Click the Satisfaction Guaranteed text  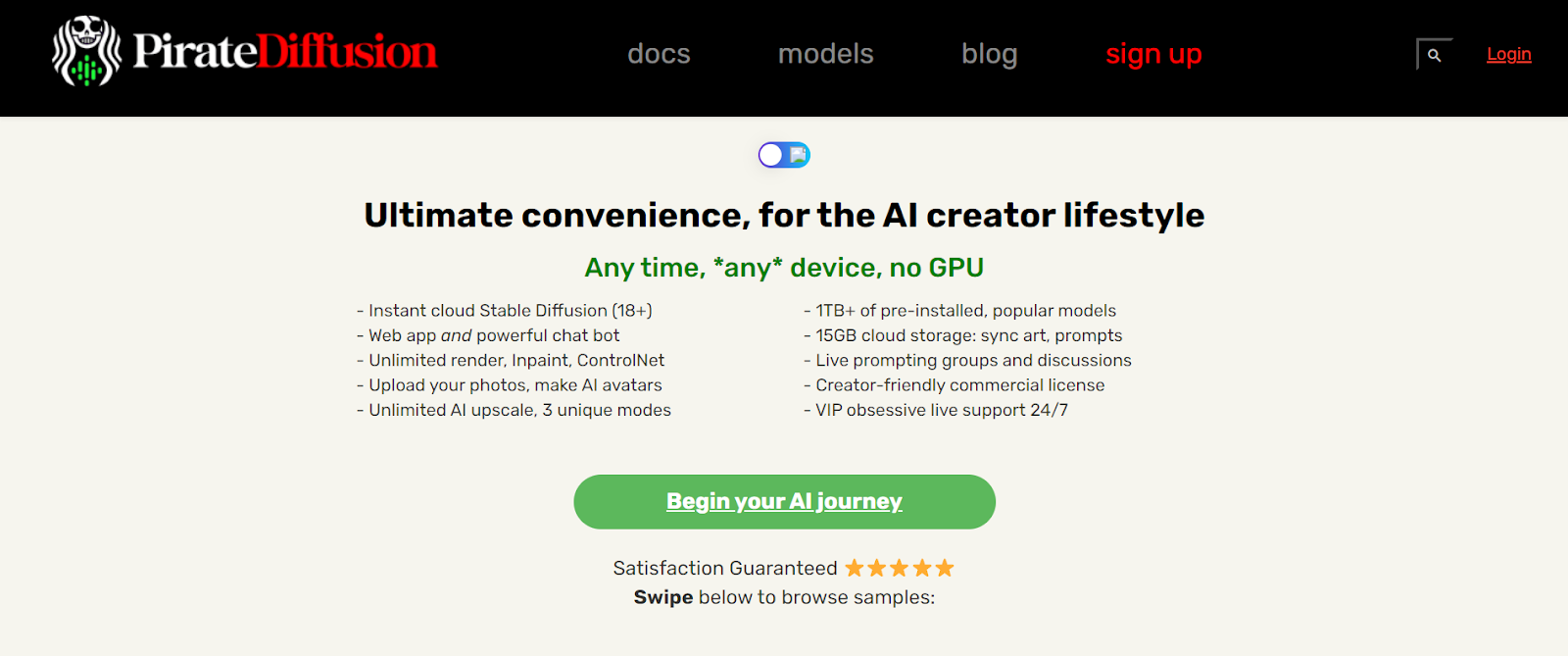[725, 568]
